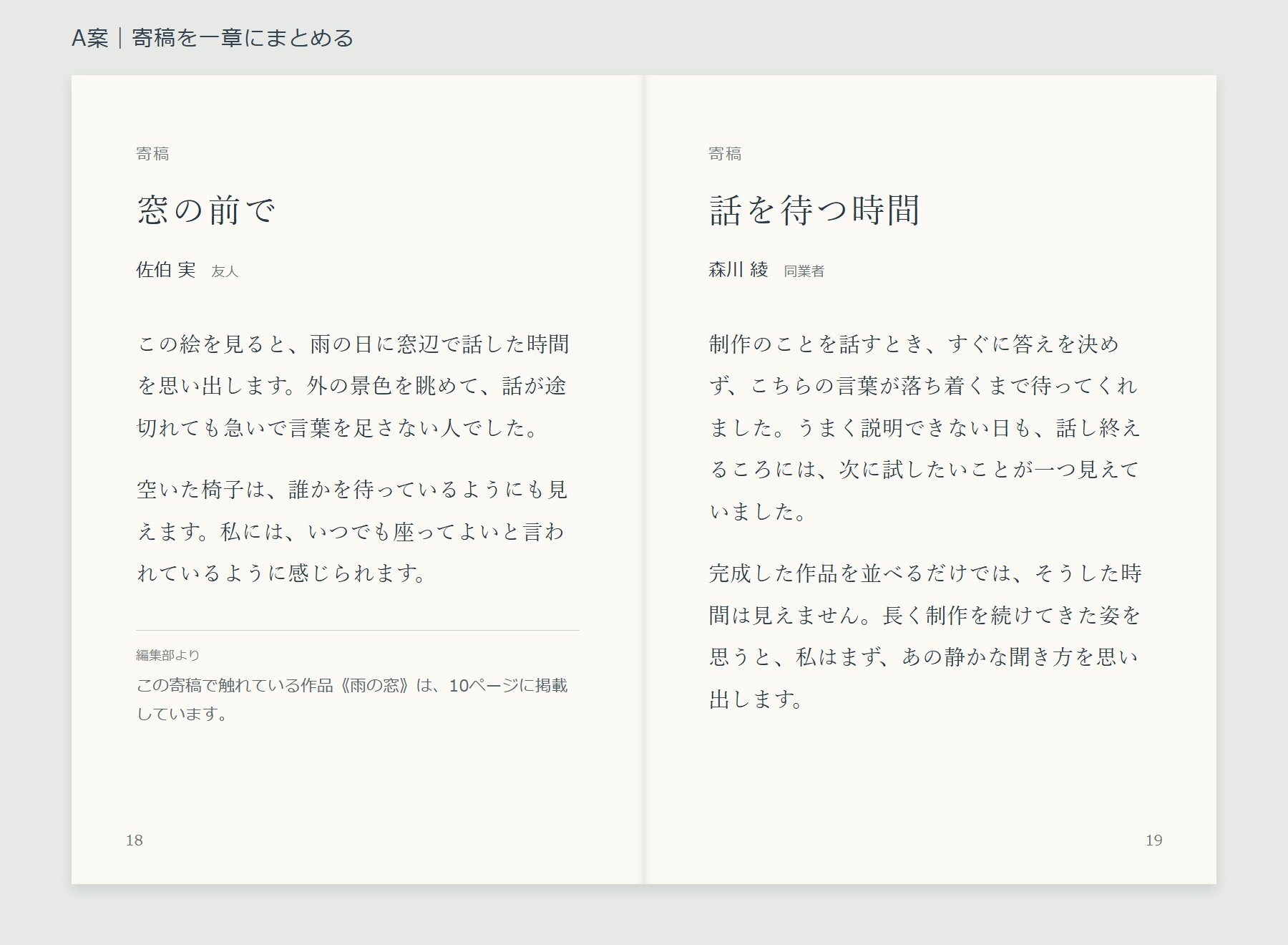Click the author name '森川 綾'
The height and width of the screenshot is (945, 1288).
[738, 270]
